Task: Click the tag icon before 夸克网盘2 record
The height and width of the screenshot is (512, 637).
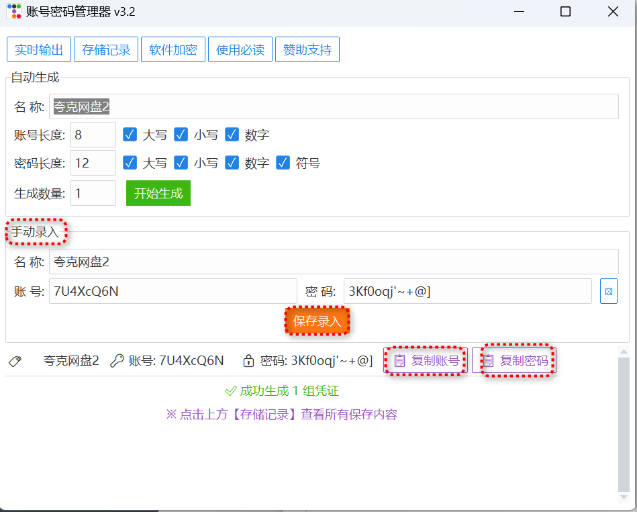Action: [x=15, y=361]
